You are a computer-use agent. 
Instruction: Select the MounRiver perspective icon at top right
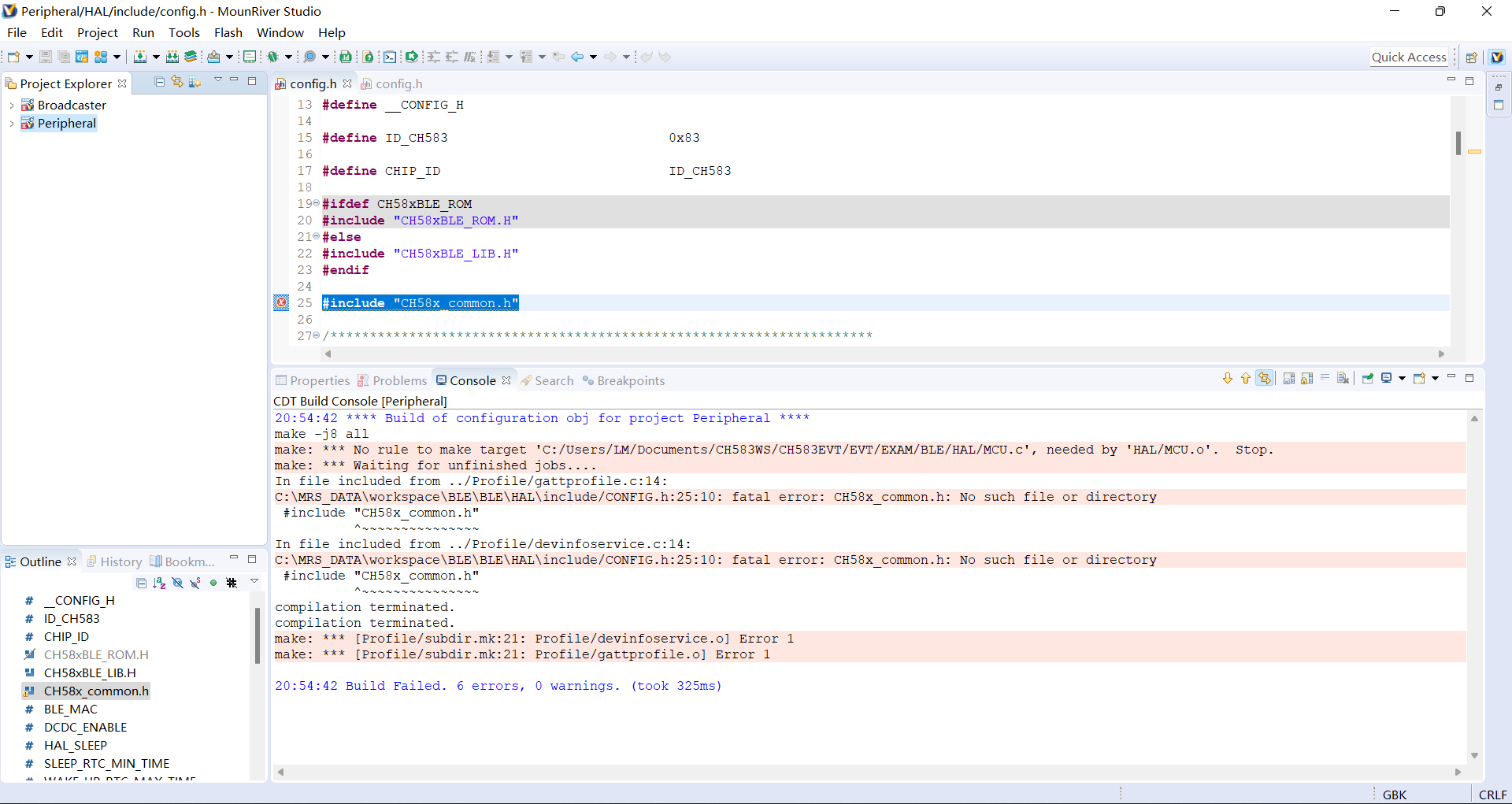[1497, 57]
